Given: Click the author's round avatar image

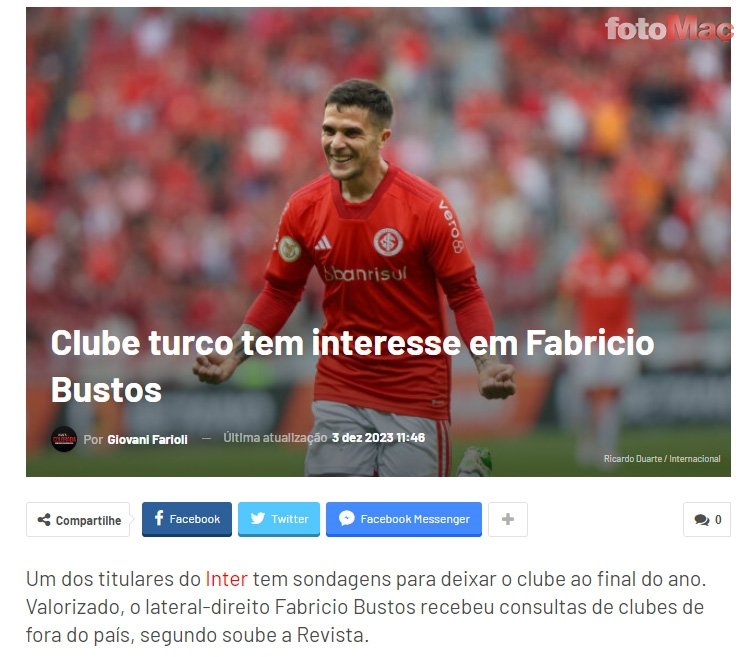Looking at the screenshot, I should point(64,439).
